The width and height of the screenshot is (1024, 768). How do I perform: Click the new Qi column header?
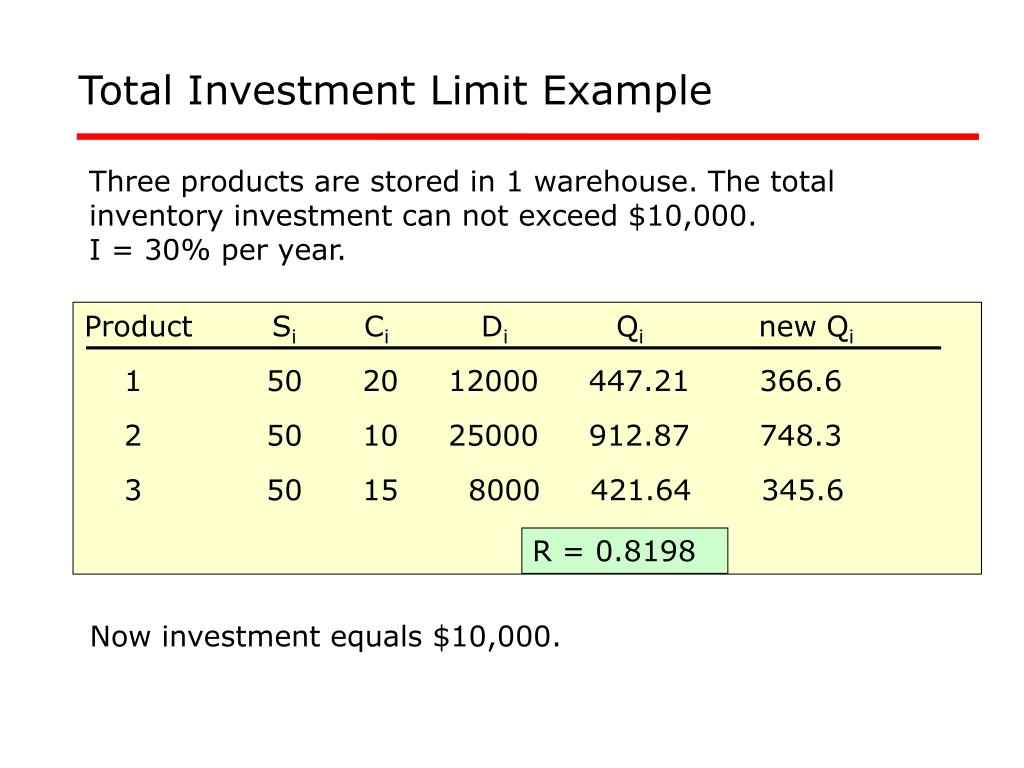806,328
